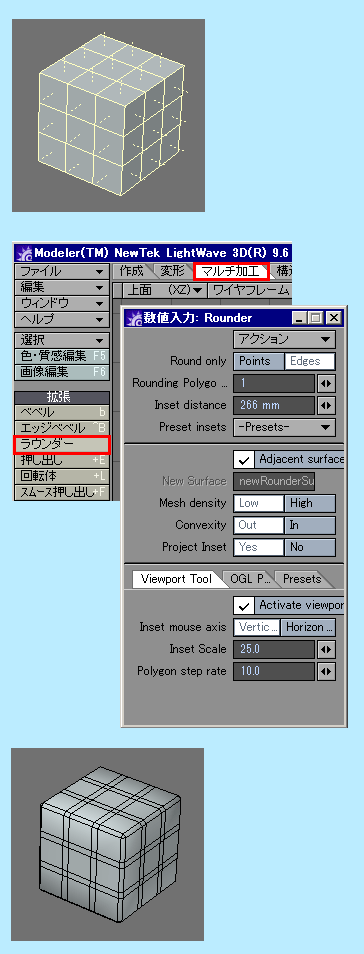The width and height of the screenshot is (364, 954).
Task: Click the Polygon step rate stepper arrows
Action: [327, 671]
